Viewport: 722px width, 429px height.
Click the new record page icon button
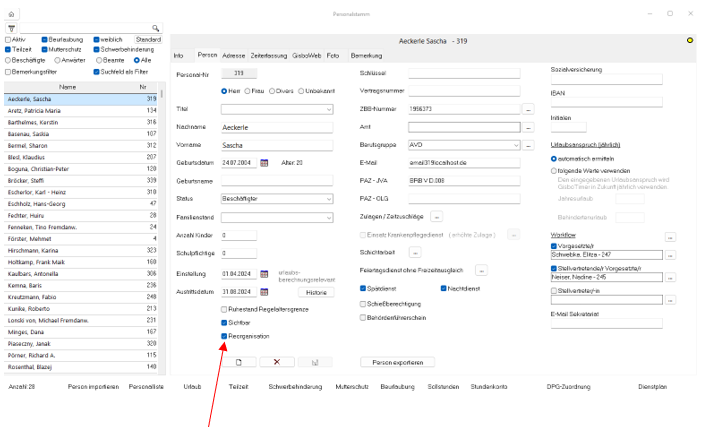[239, 361]
